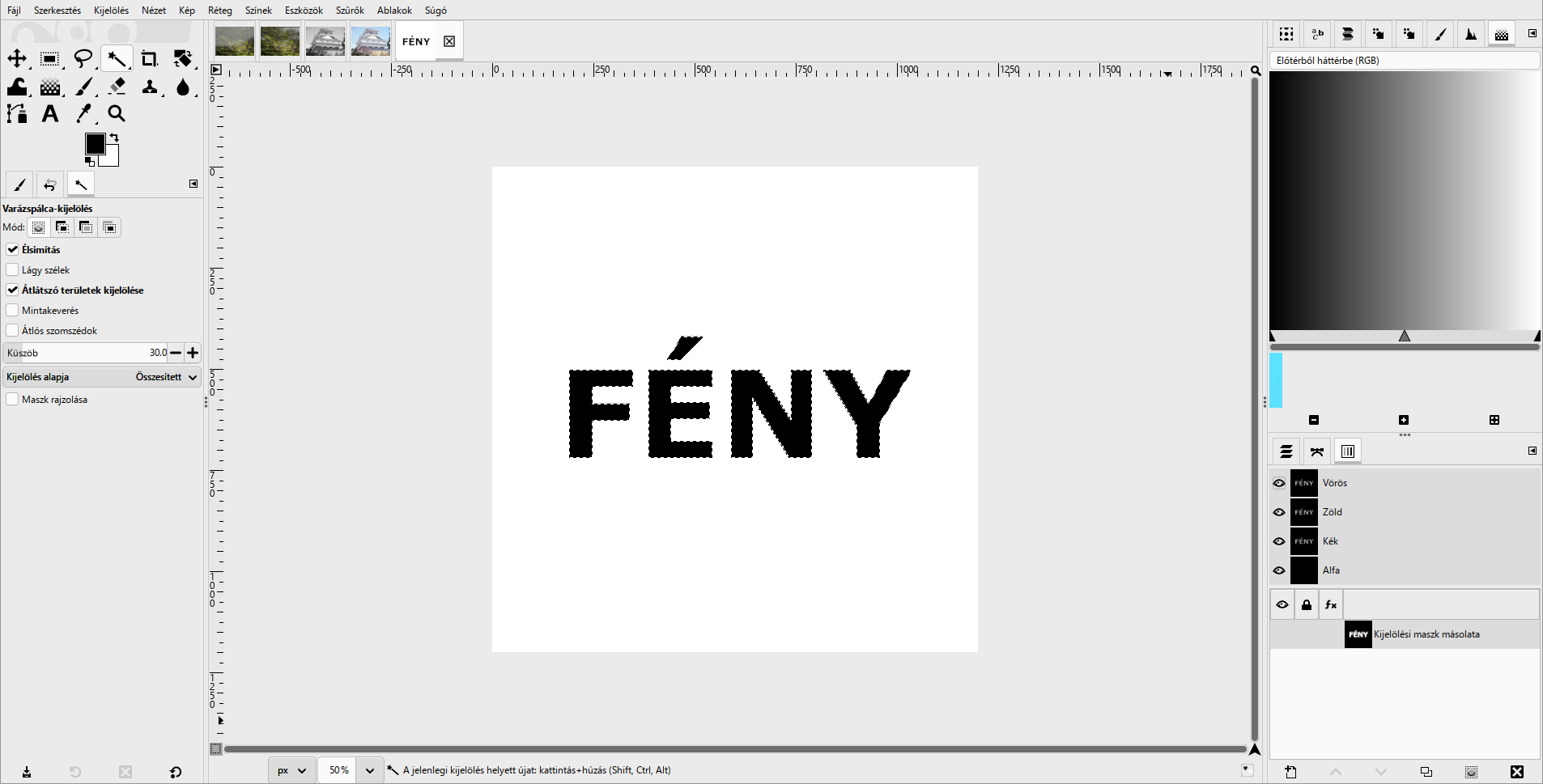
Task: Enable the Lágy szélek checkbox
Action: [12, 269]
